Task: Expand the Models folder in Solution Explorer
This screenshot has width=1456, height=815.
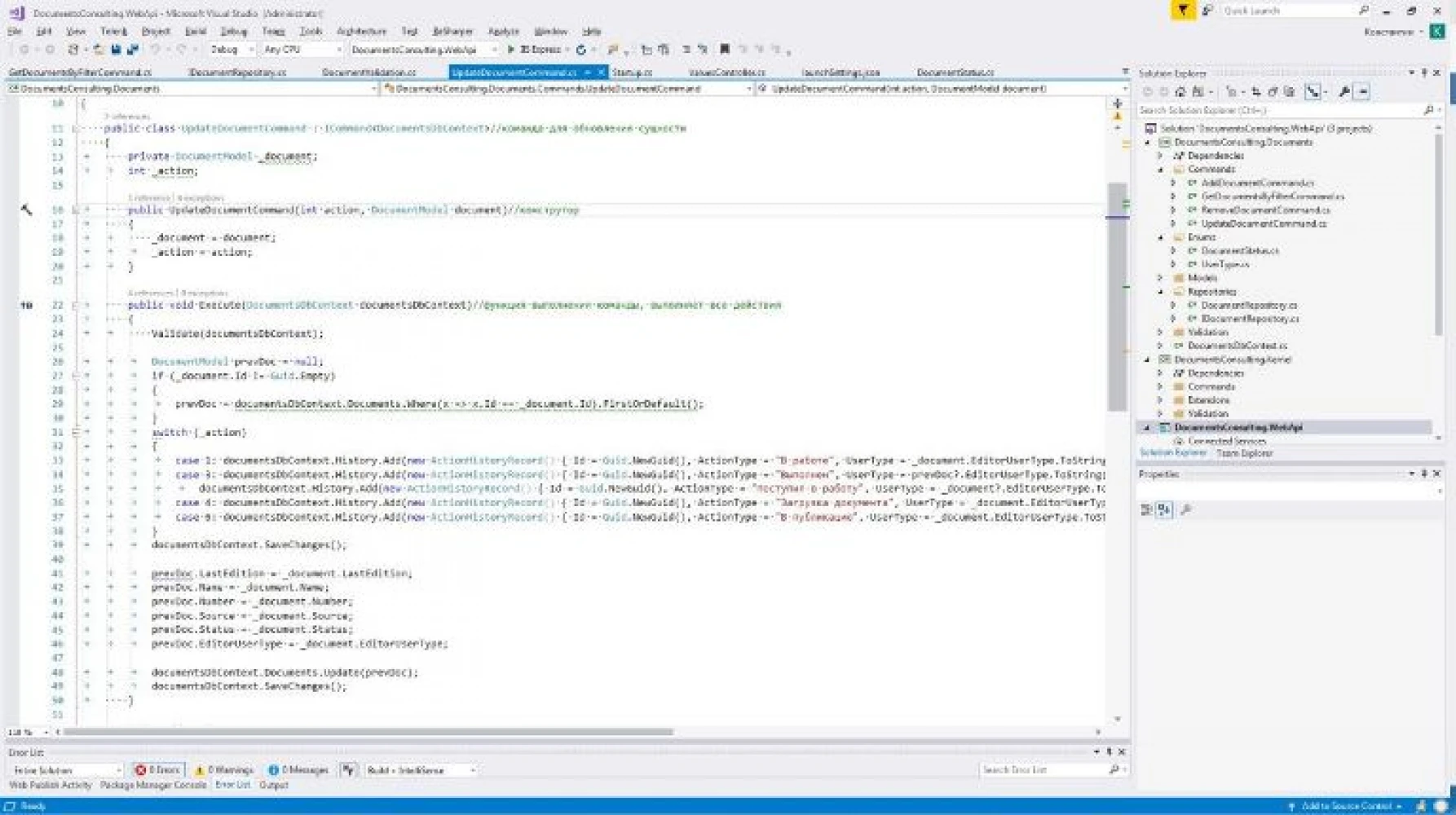Action: [x=1161, y=278]
